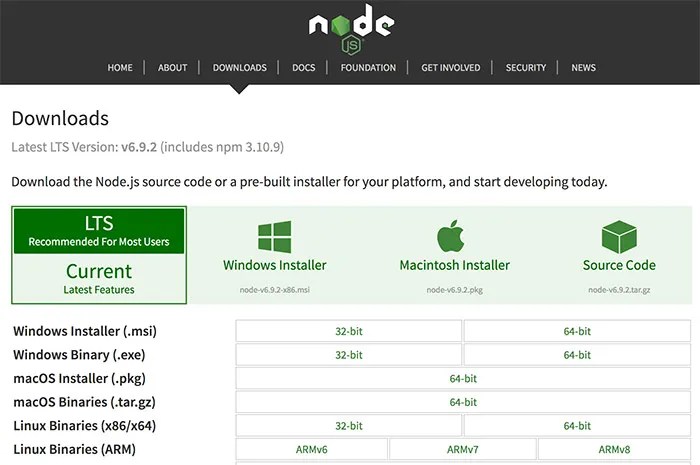The height and width of the screenshot is (465, 700).
Task: Click the macOS Binaries (.tar.gz) row label
Action: [84, 402]
